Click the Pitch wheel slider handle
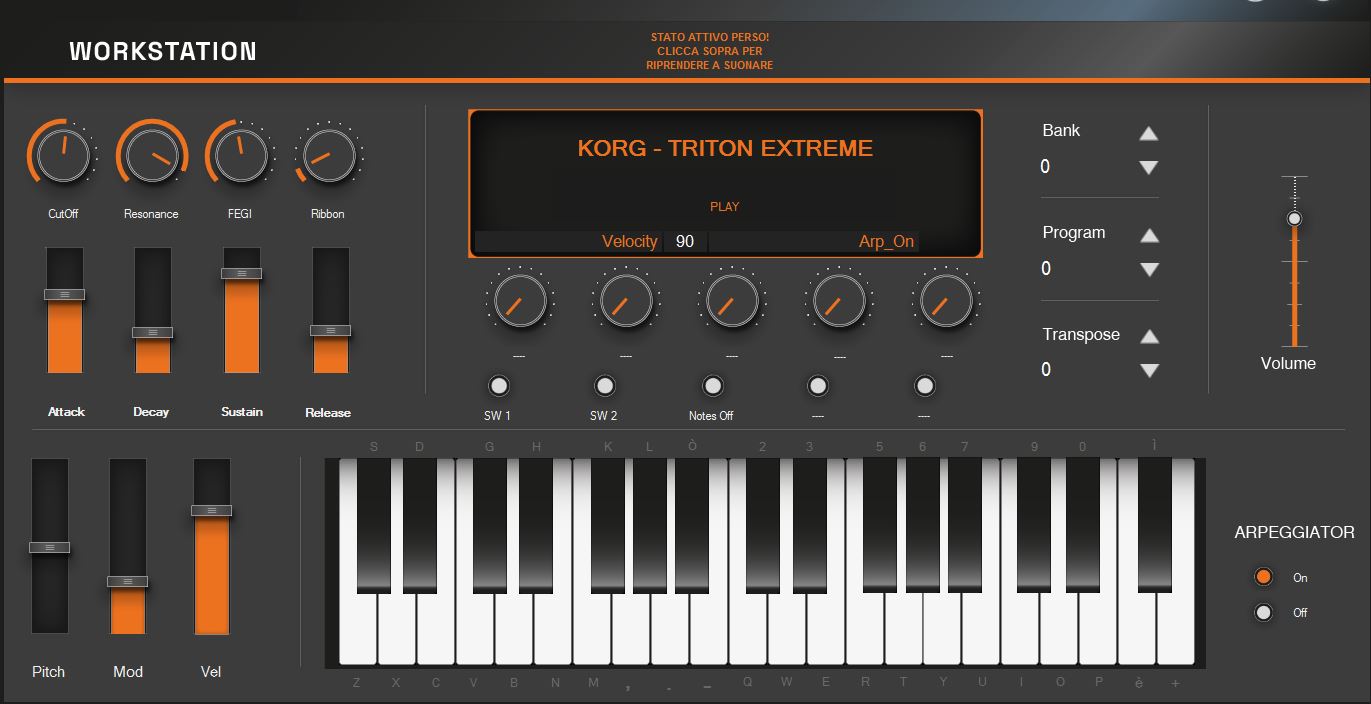The width and height of the screenshot is (1371, 704). pos(49,547)
